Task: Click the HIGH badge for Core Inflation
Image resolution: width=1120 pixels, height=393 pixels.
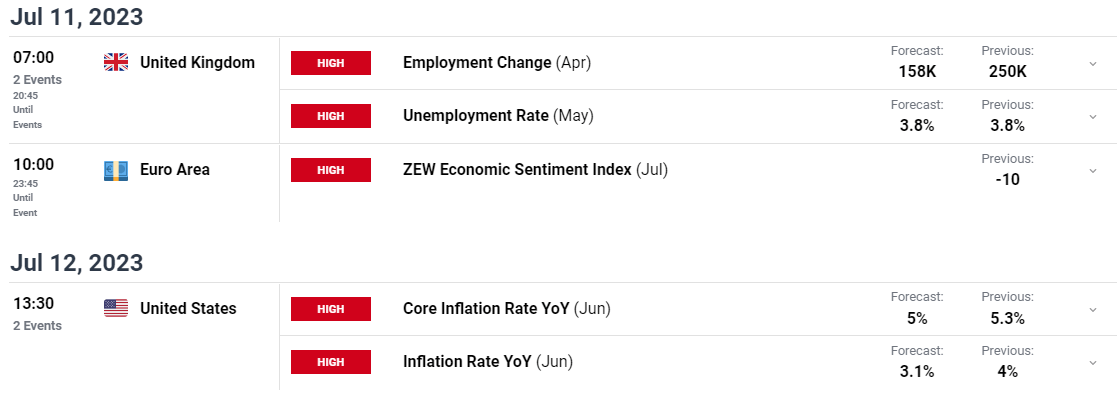Action: pyautogui.click(x=331, y=309)
